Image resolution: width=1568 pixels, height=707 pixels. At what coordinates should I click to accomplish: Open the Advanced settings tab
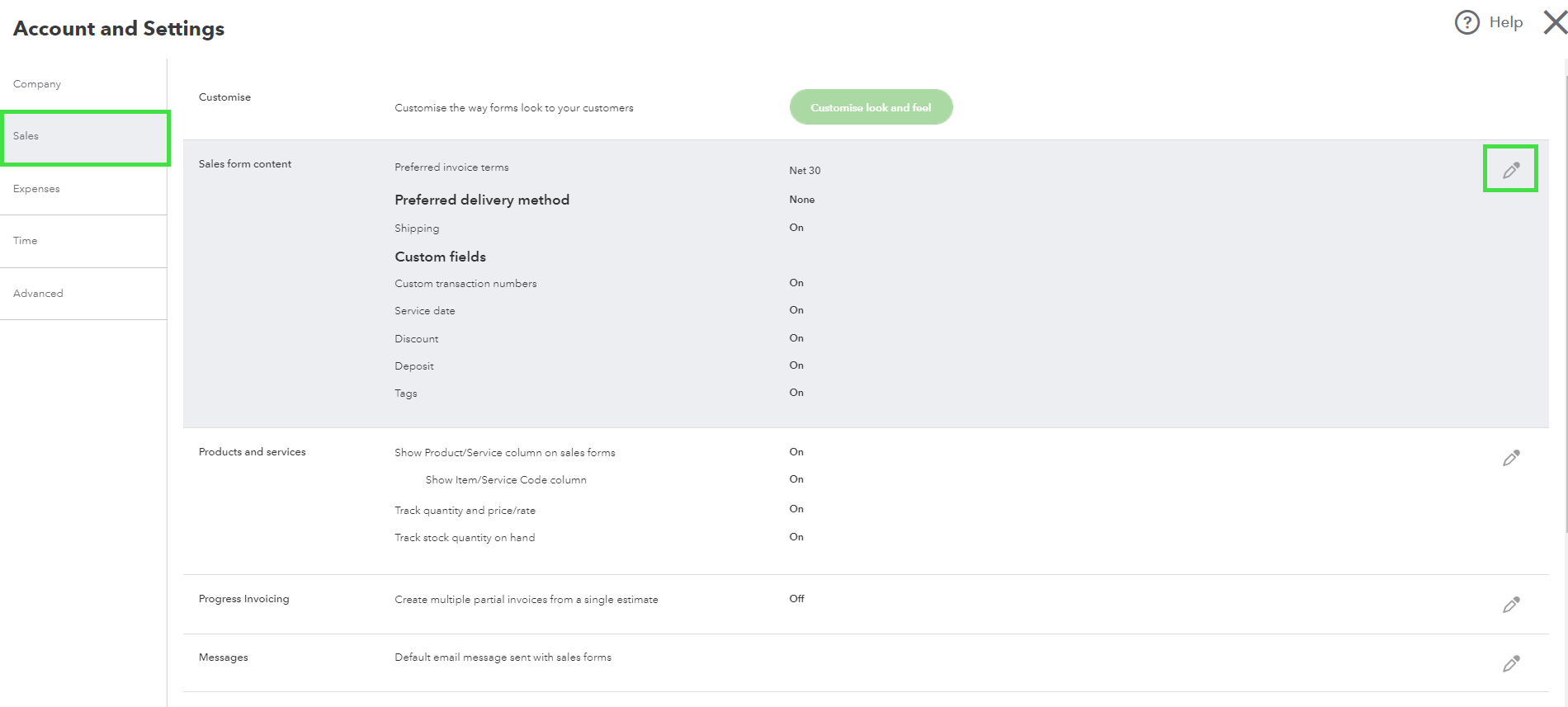(38, 294)
